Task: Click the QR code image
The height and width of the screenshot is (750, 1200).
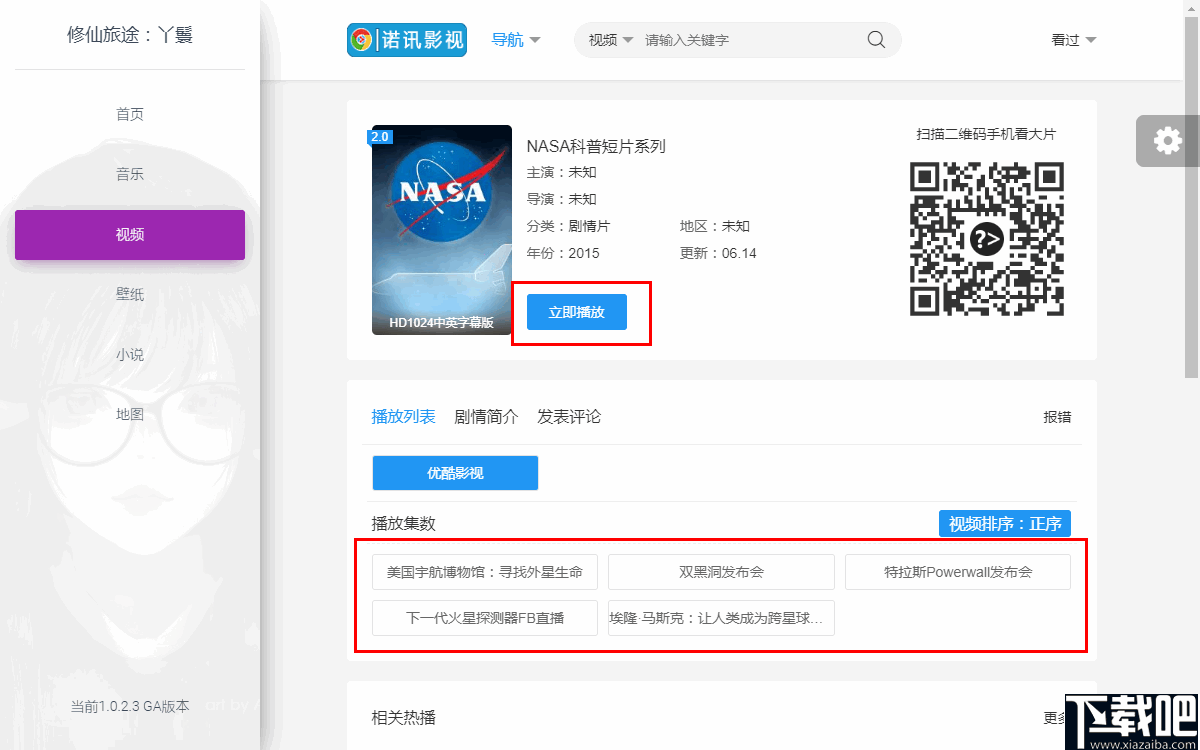Action: pyautogui.click(x=986, y=239)
